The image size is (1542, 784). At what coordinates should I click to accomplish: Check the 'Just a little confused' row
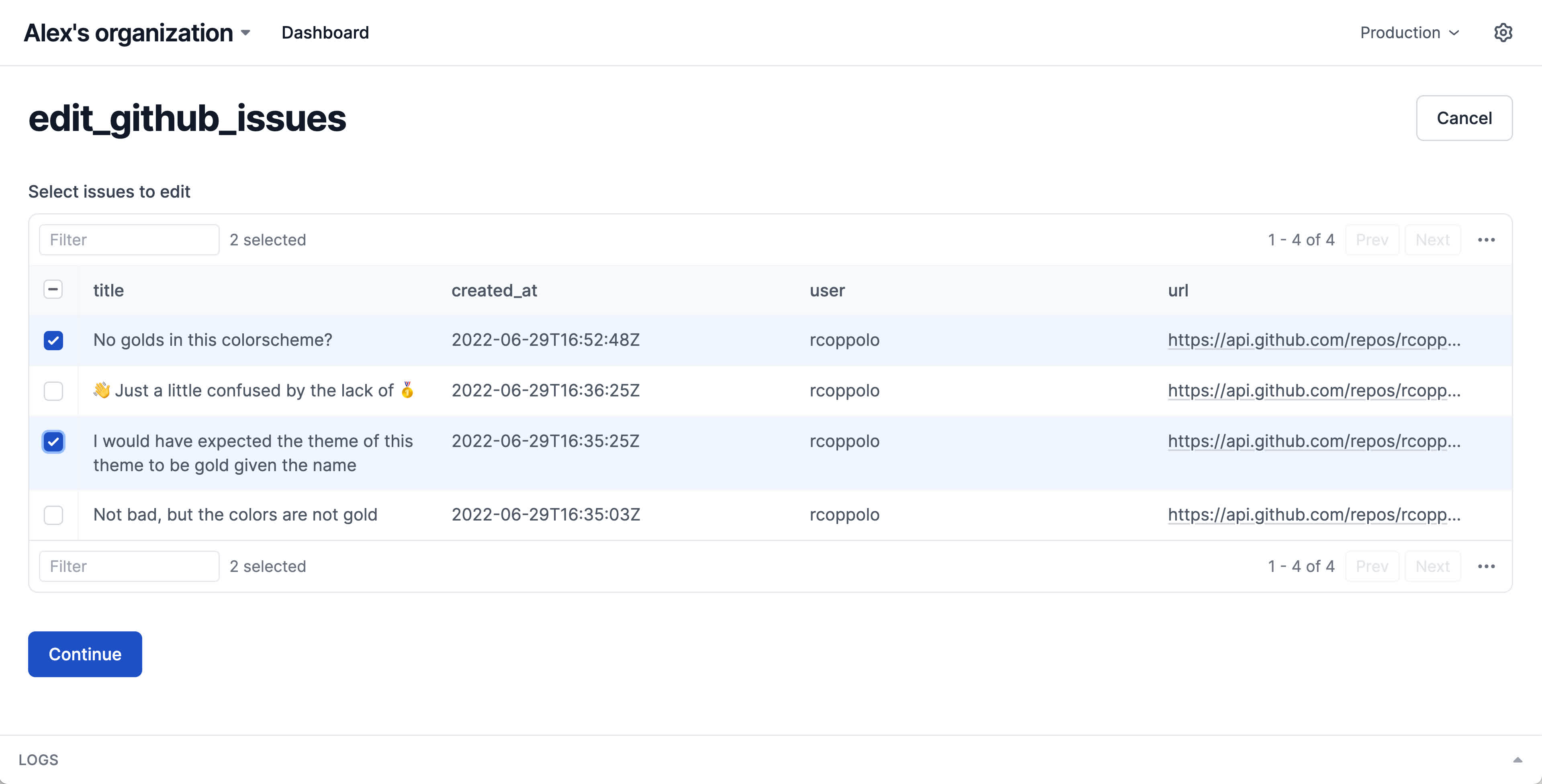(x=53, y=391)
